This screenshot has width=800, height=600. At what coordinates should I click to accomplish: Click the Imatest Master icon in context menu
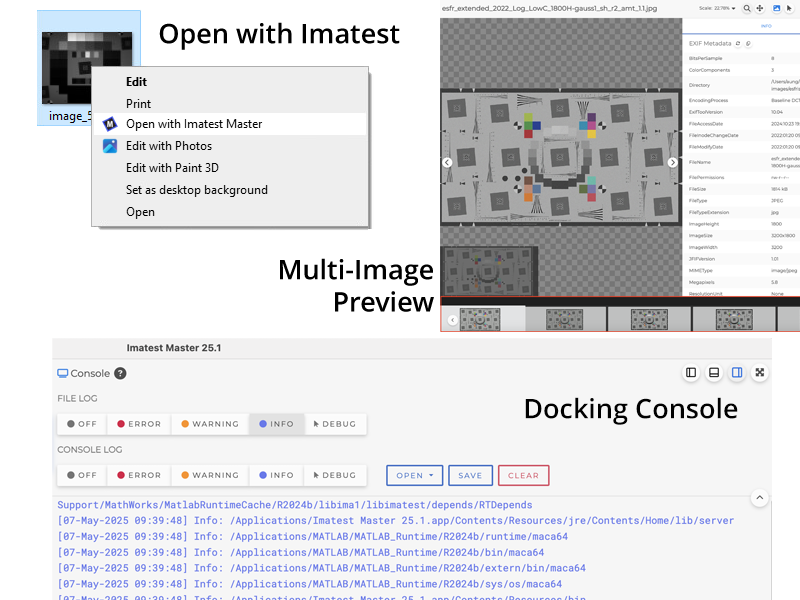110,124
